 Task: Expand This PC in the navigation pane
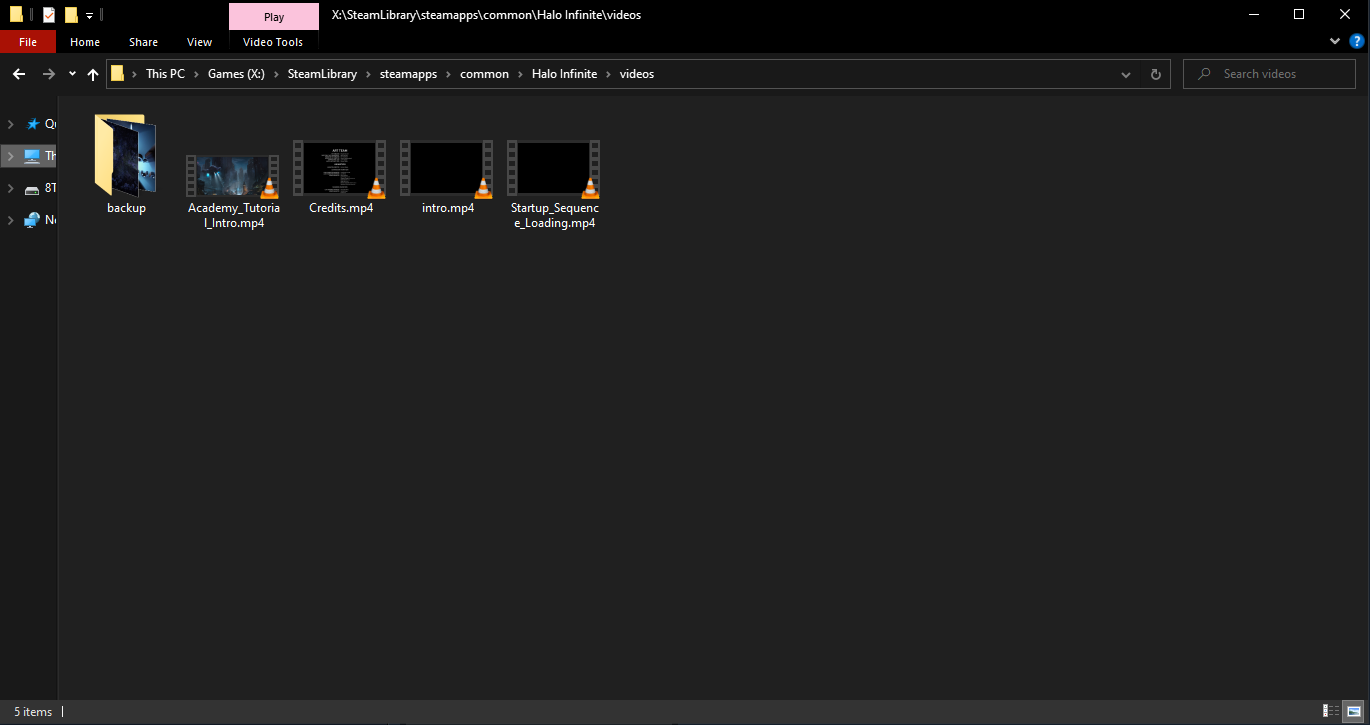pyautogui.click(x=11, y=156)
